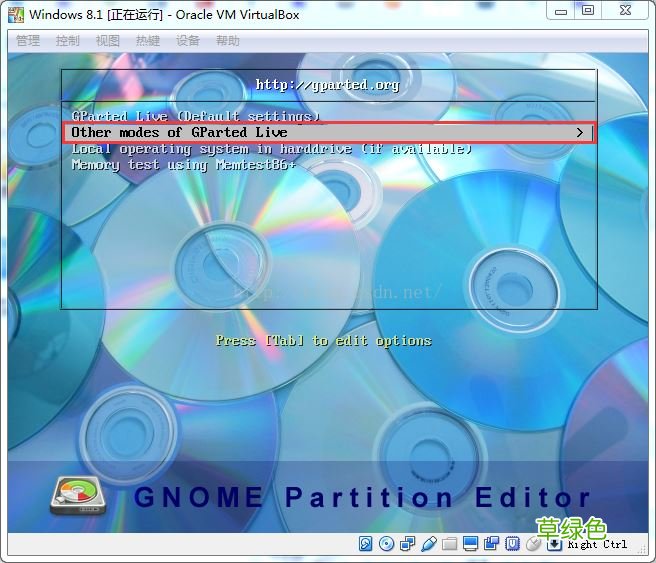Select Local operating system in harddrive entry
This screenshot has height=563, width=656.
272,149
